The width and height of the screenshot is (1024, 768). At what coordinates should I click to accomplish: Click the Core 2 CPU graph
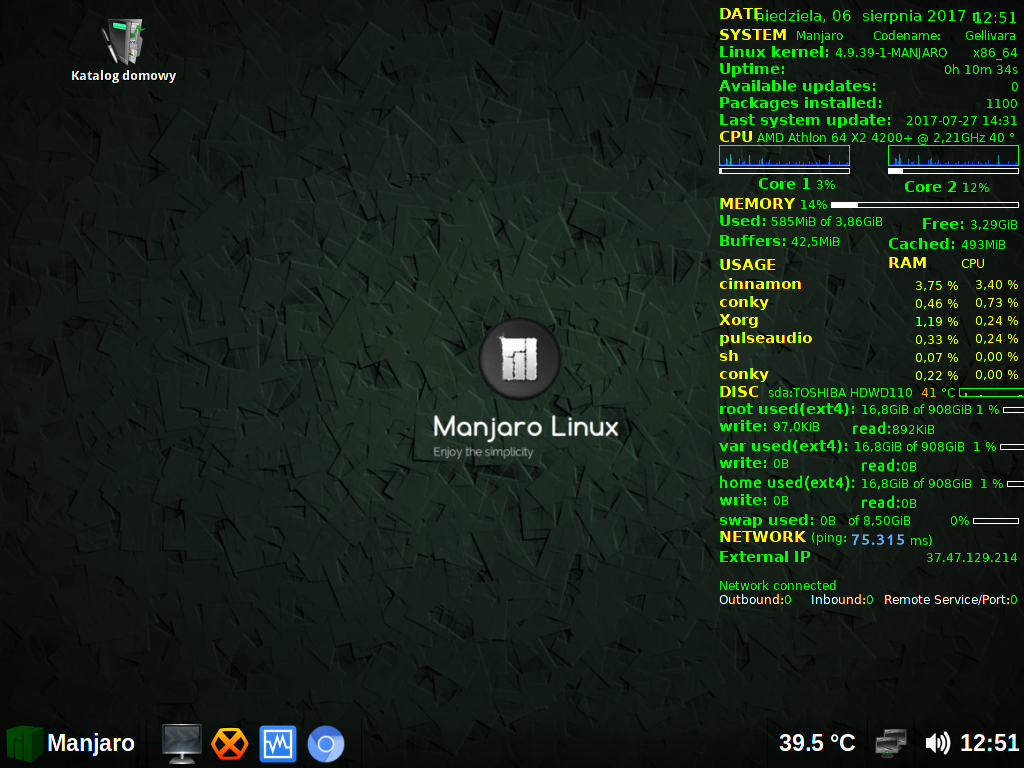pos(953,155)
